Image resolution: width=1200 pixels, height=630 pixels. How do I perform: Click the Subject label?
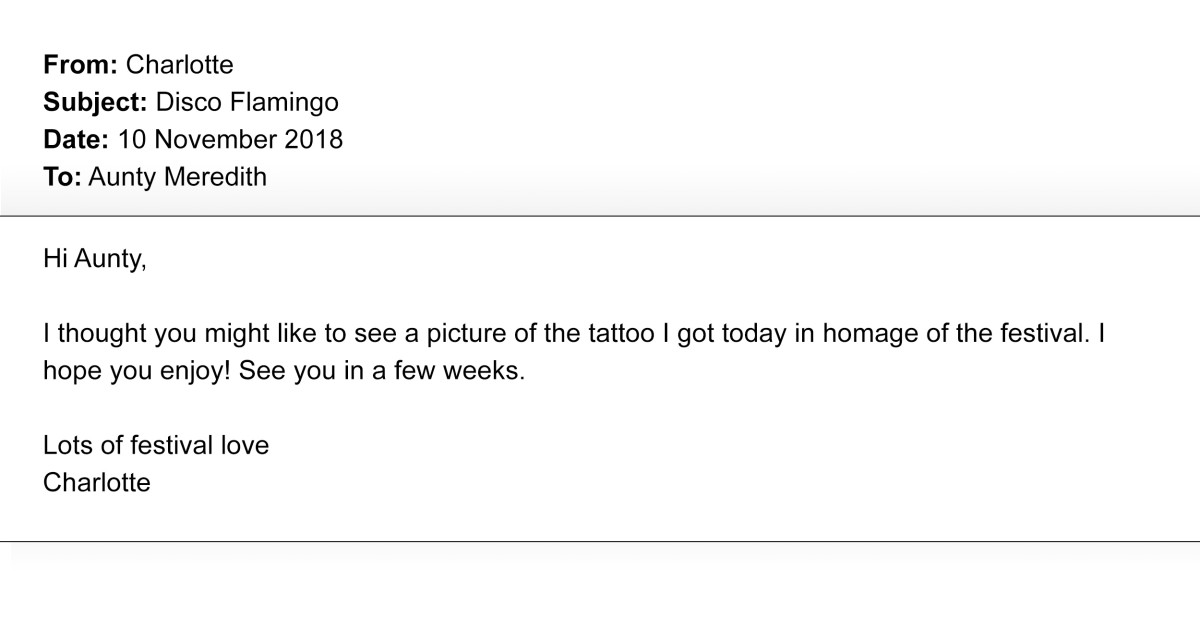pos(96,102)
